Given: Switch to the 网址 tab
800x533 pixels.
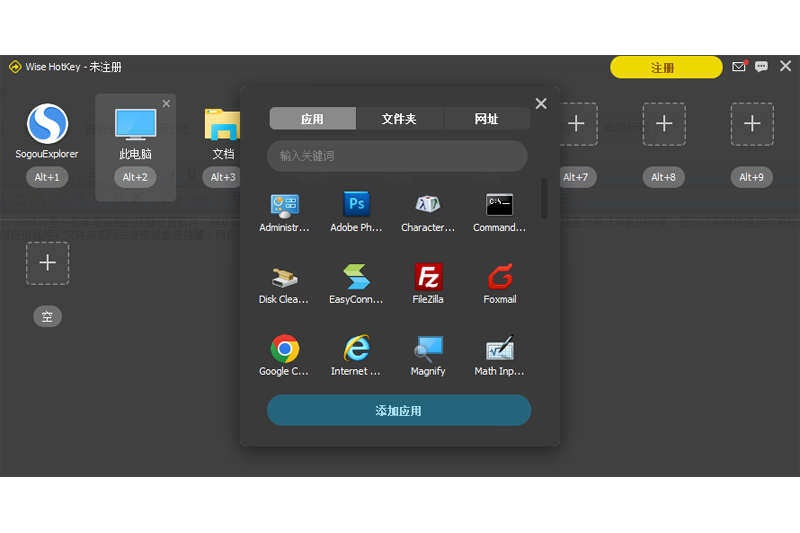Looking at the screenshot, I should pyautogui.click(x=487, y=119).
